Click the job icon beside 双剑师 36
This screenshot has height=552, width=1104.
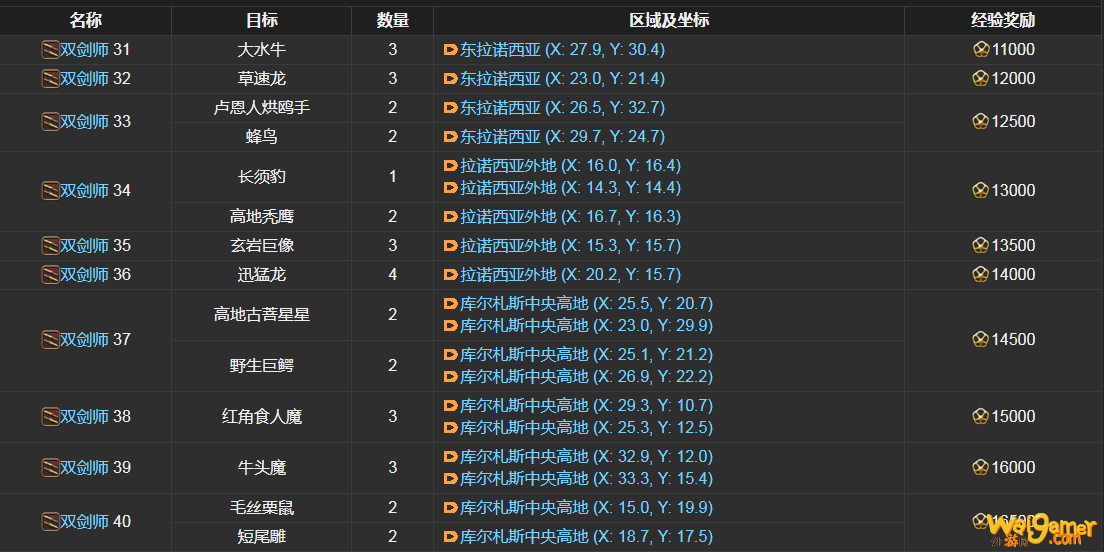[x=50, y=275]
